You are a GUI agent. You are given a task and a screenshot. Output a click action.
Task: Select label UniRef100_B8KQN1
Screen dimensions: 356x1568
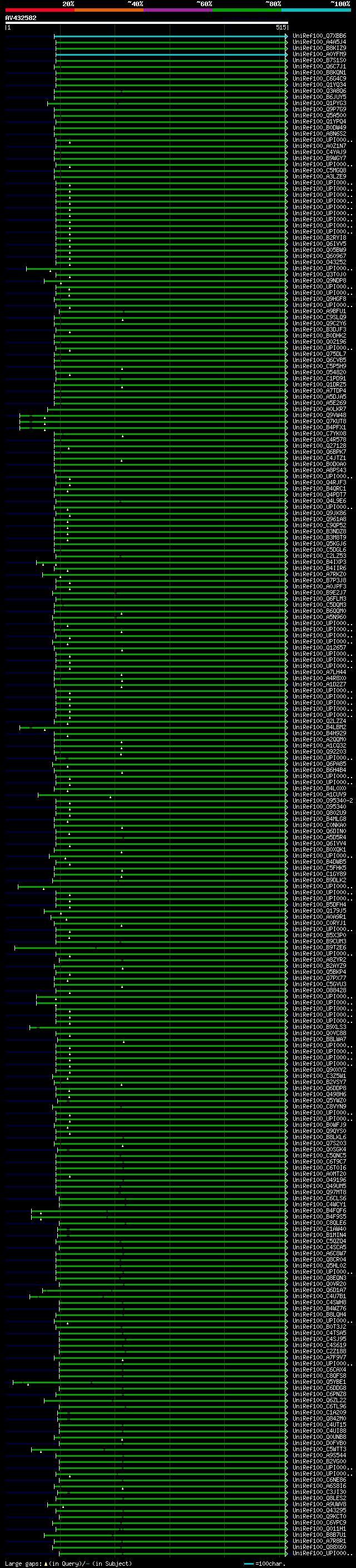tap(319, 72)
